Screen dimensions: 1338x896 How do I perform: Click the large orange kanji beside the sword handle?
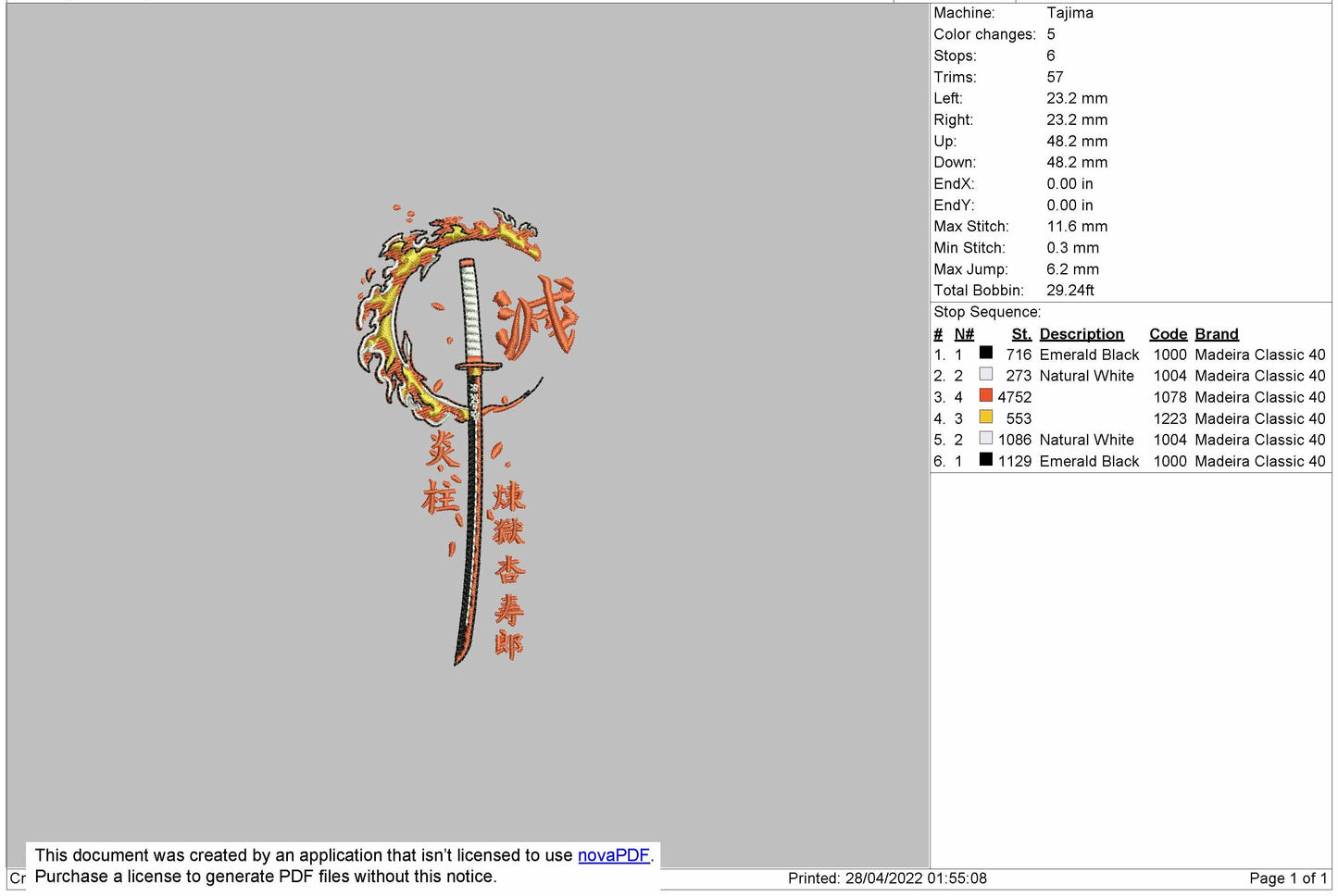point(535,317)
